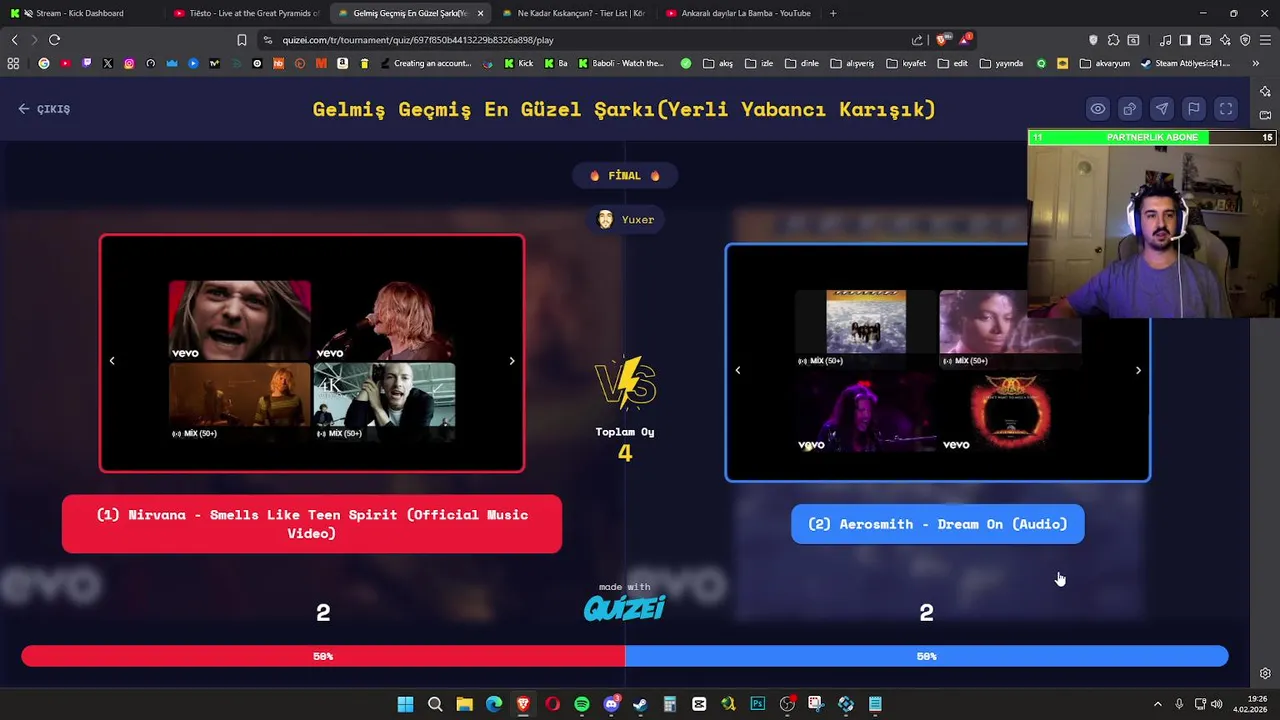Expand the izle bookmarks folder
The height and width of the screenshot is (720, 1280).
click(759, 63)
